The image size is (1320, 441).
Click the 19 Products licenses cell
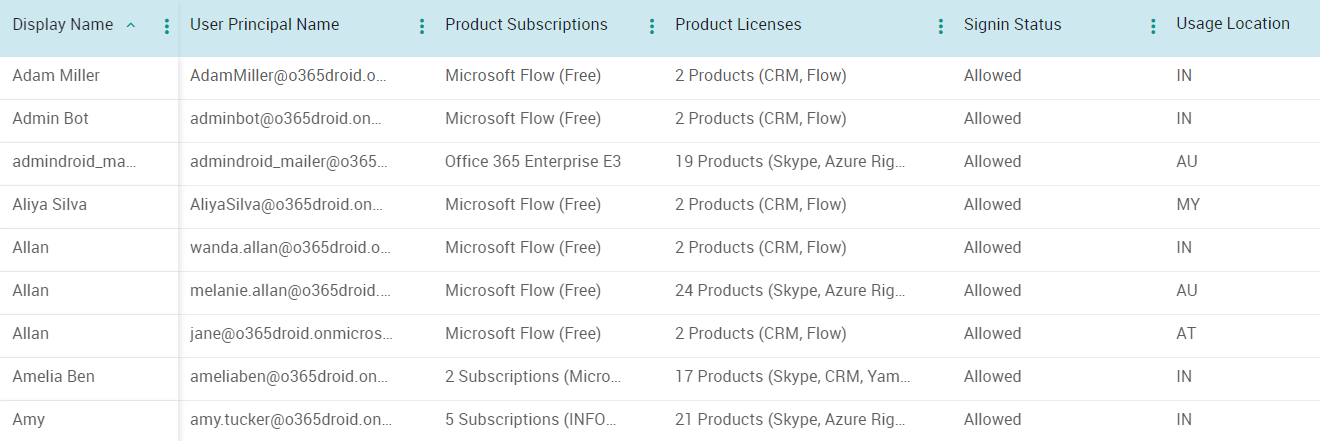pos(790,162)
